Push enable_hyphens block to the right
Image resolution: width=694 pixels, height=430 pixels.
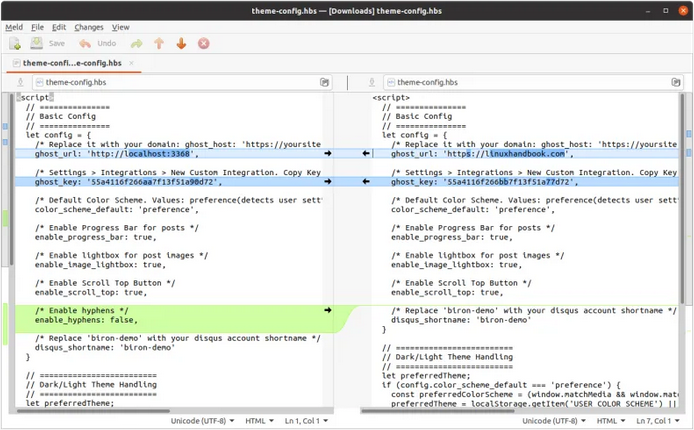pyautogui.click(x=328, y=310)
